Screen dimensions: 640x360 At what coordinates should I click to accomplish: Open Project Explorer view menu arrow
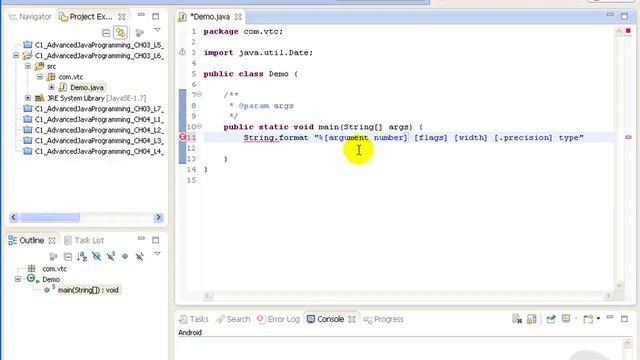157,30
